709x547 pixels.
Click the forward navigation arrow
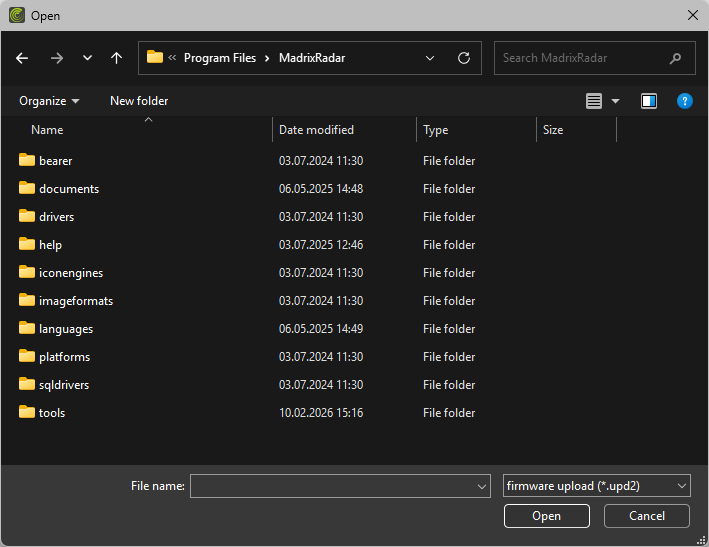point(57,58)
